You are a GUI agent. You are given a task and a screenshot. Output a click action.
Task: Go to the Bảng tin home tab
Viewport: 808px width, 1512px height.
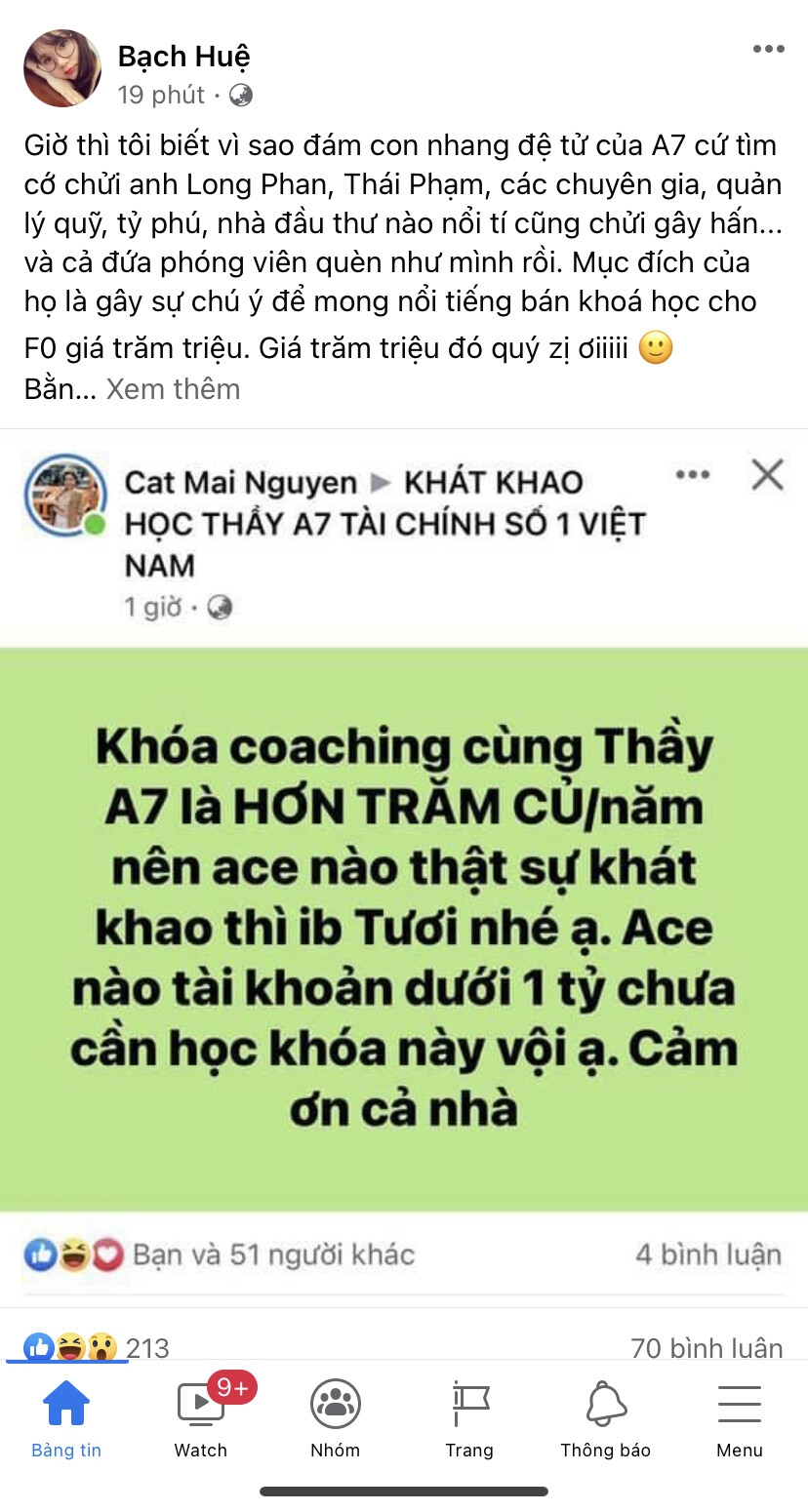[x=66, y=1419]
